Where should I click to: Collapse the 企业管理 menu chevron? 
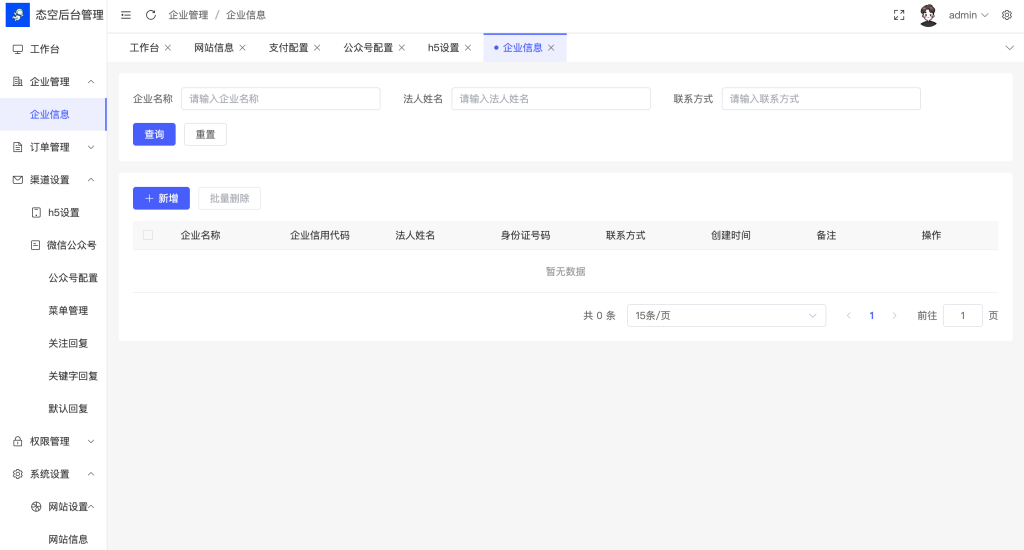click(91, 82)
